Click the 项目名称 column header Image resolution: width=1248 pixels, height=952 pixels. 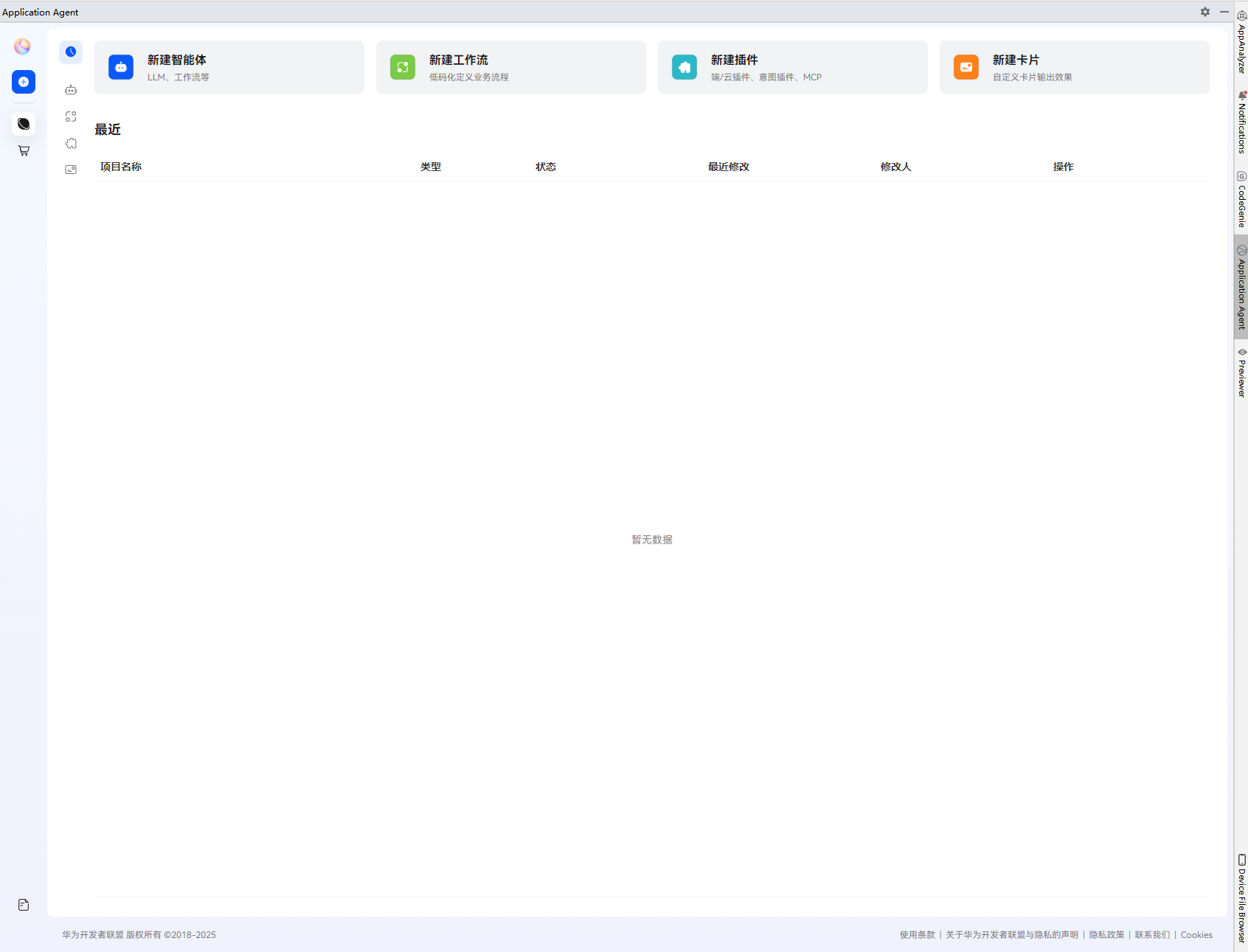(121, 166)
